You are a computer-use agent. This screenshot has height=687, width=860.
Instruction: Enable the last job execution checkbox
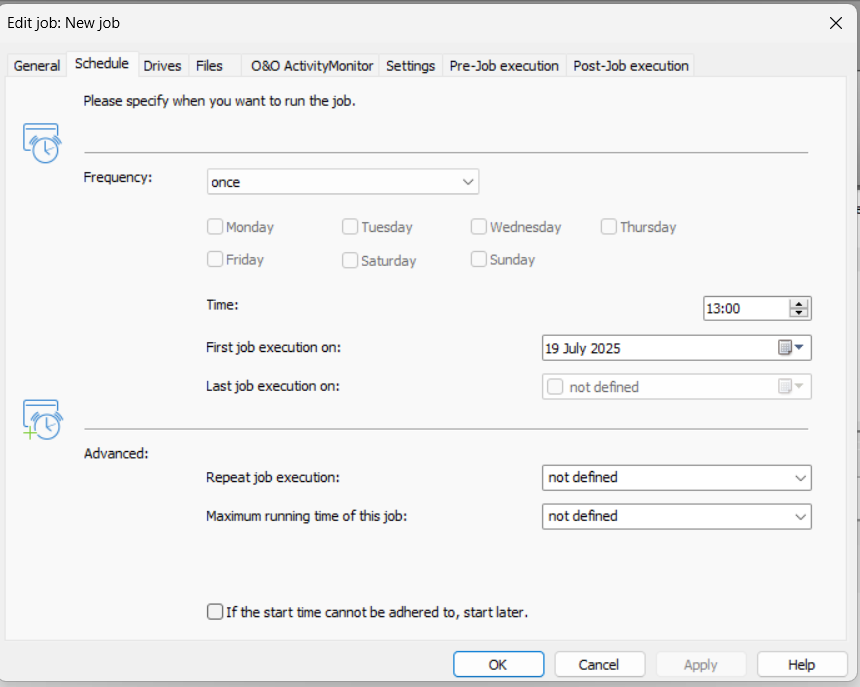[555, 387]
